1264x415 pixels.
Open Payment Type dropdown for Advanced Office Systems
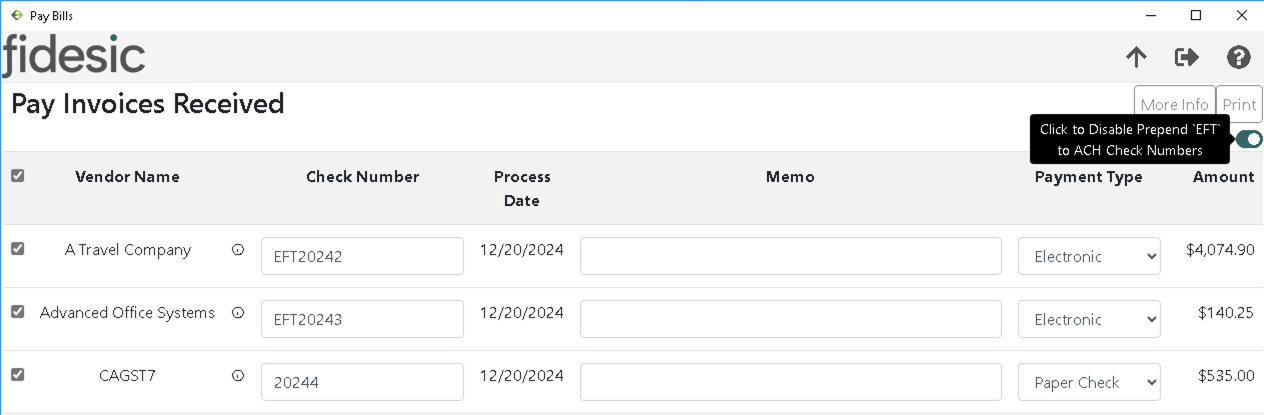tap(1089, 319)
